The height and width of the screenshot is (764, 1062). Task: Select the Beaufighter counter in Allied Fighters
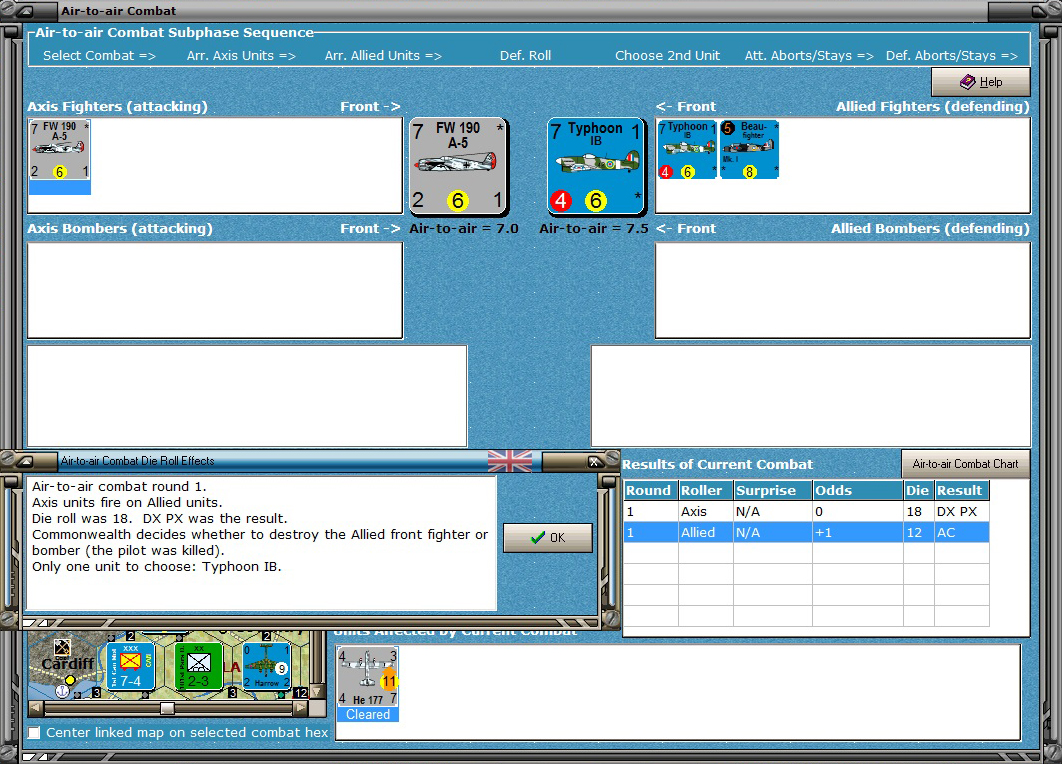pyautogui.click(x=749, y=149)
